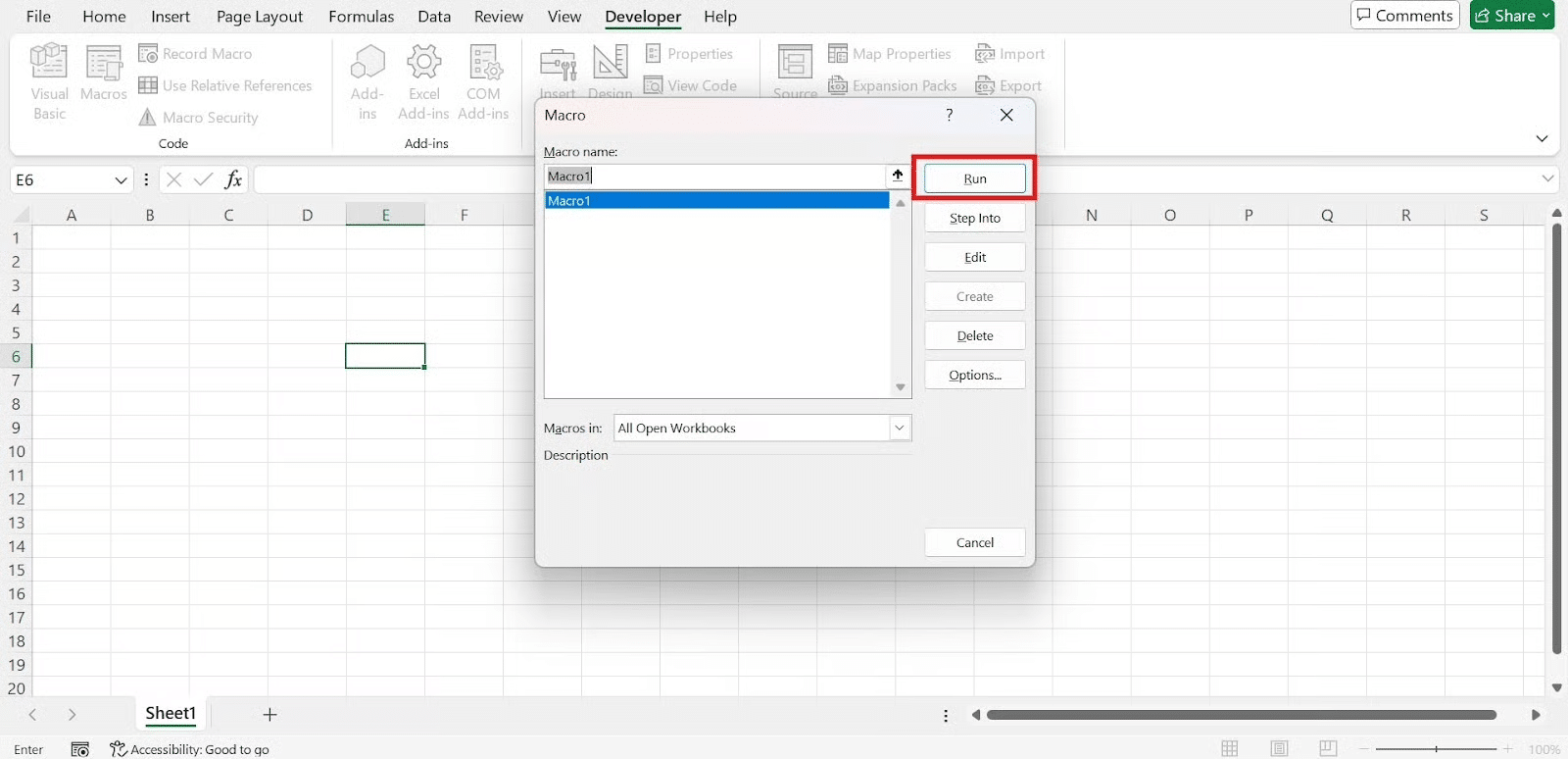
Task: Open the Help tab
Action: pyautogui.click(x=720, y=17)
